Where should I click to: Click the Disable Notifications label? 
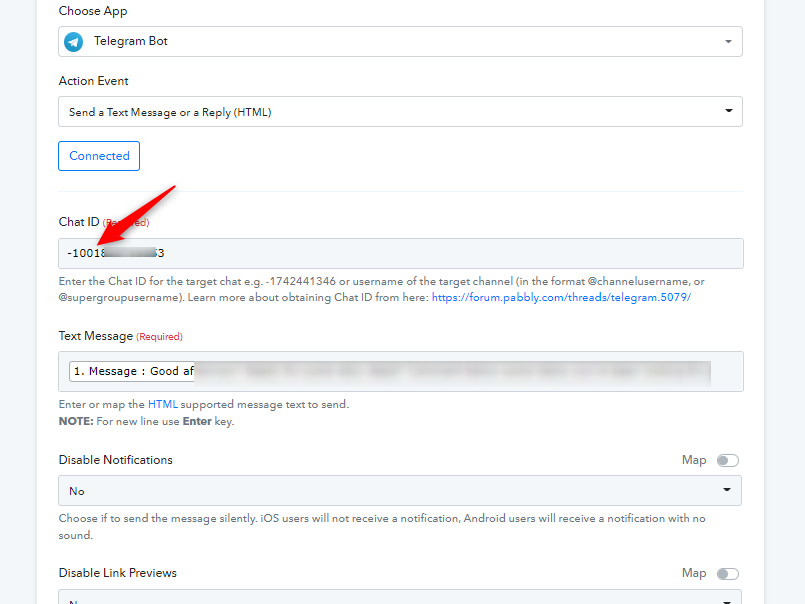pyautogui.click(x=115, y=460)
